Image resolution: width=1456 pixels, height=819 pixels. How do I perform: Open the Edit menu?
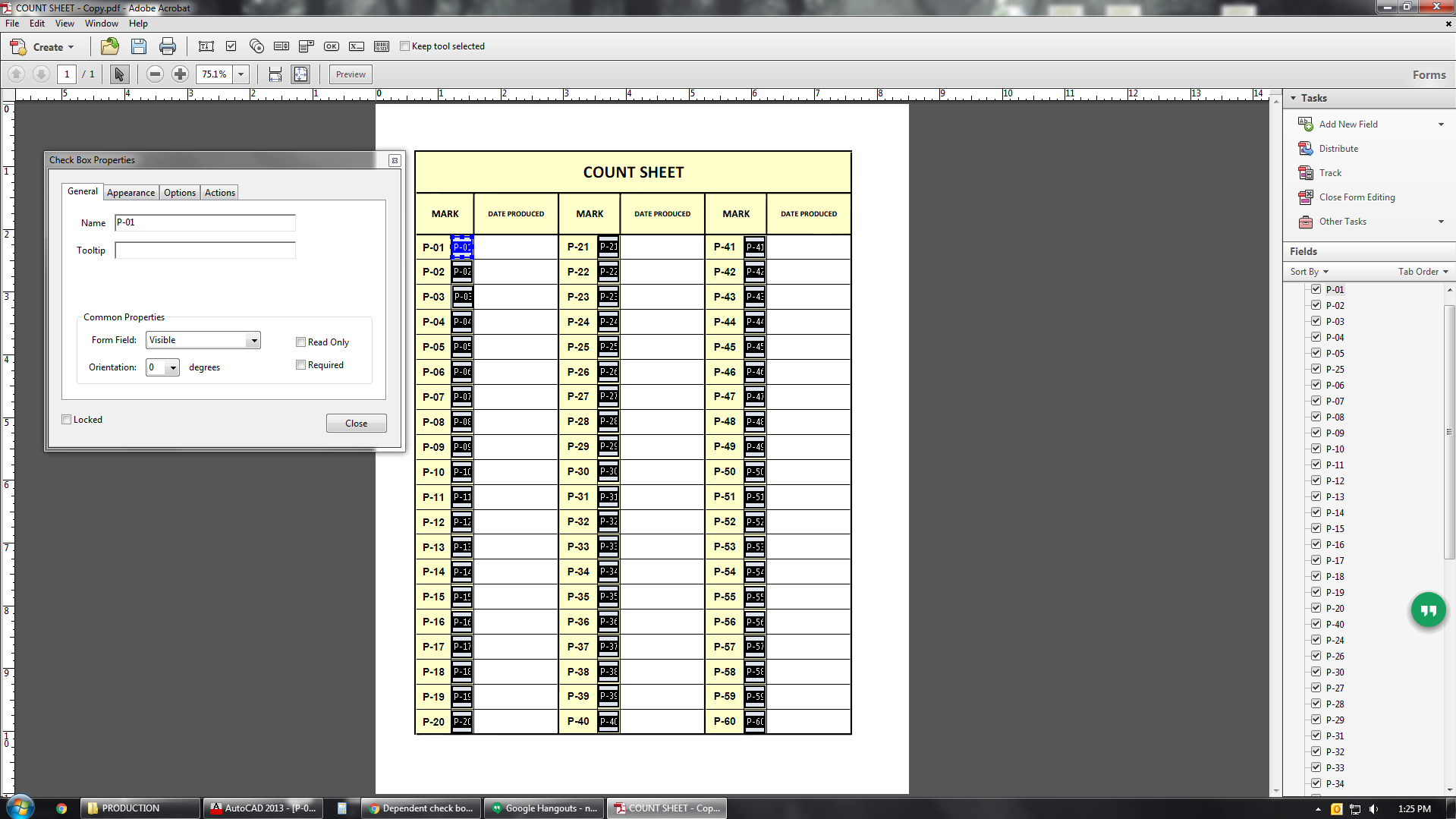click(37, 24)
